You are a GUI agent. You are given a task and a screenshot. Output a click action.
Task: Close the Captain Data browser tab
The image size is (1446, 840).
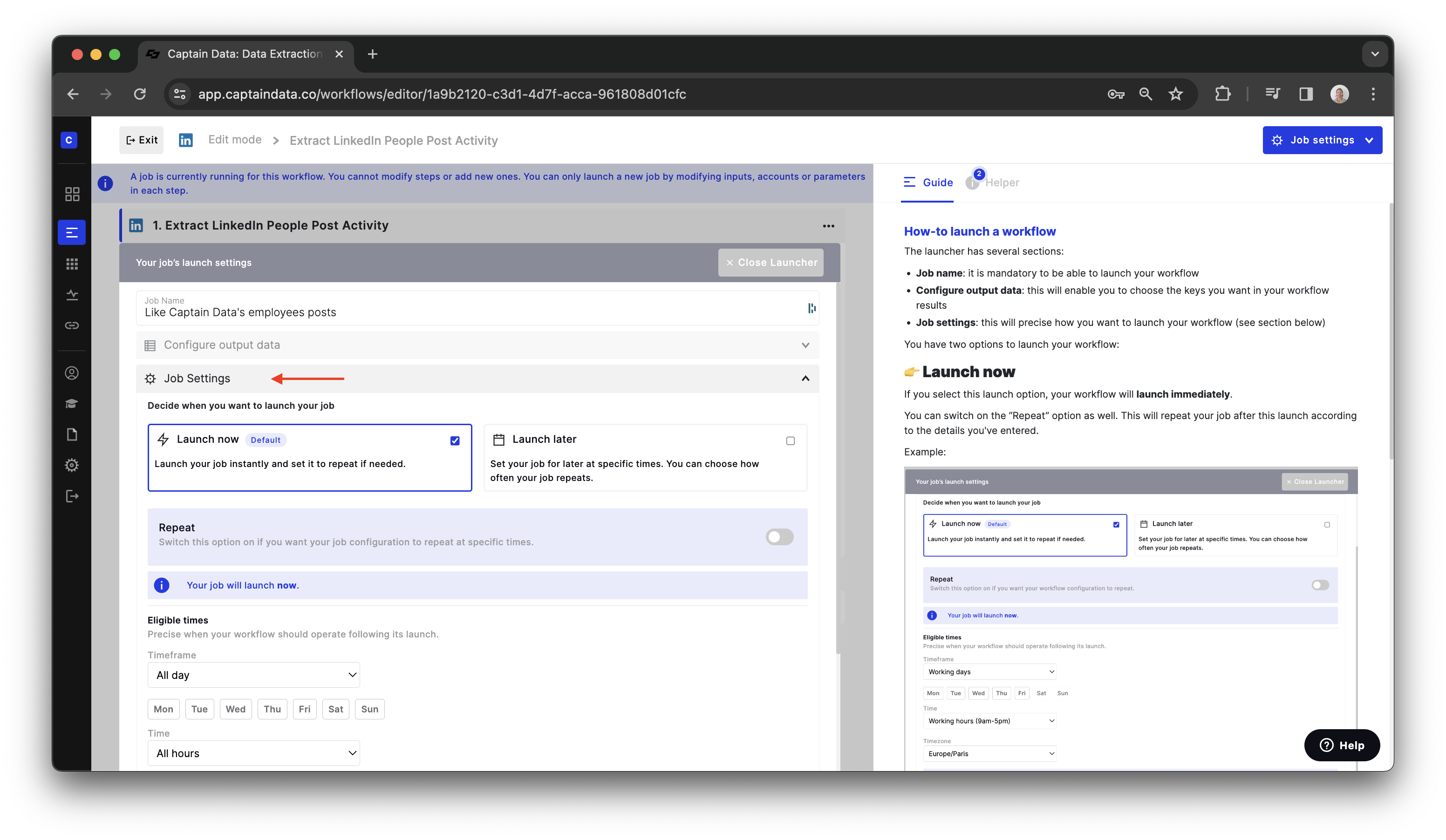point(339,54)
